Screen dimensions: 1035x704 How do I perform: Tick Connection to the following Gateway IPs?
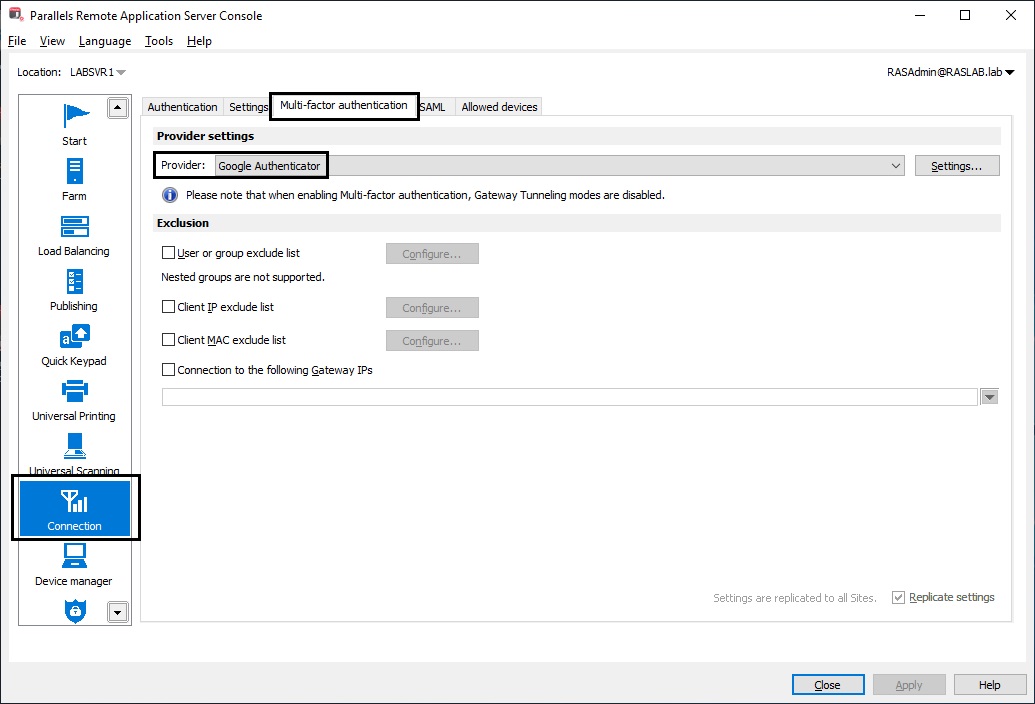coord(168,370)
